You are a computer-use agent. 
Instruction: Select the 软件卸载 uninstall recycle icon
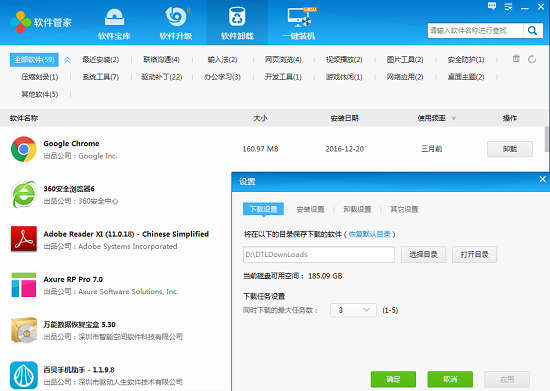tap(237, 17)
